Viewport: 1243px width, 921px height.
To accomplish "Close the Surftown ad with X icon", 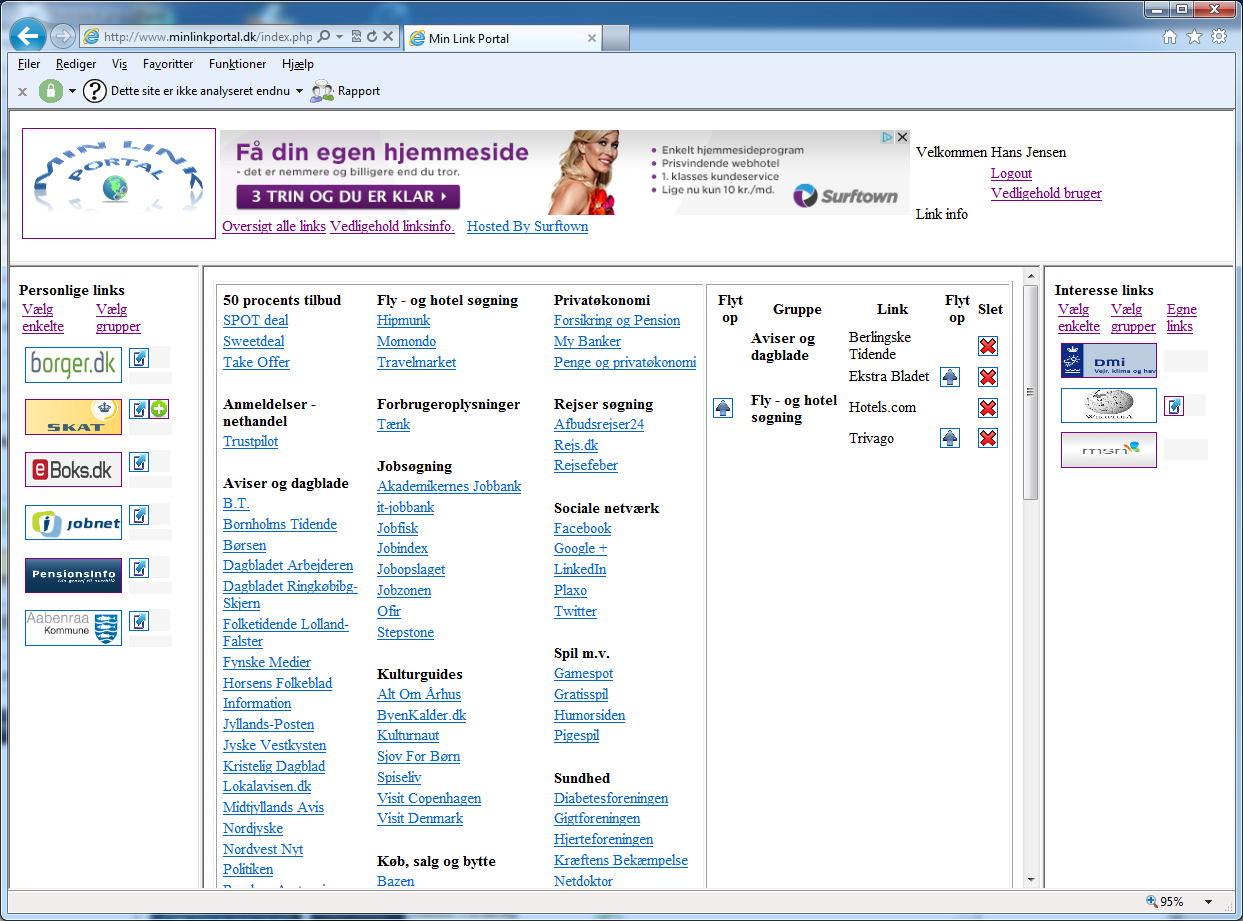I will [x=902, y=137].
